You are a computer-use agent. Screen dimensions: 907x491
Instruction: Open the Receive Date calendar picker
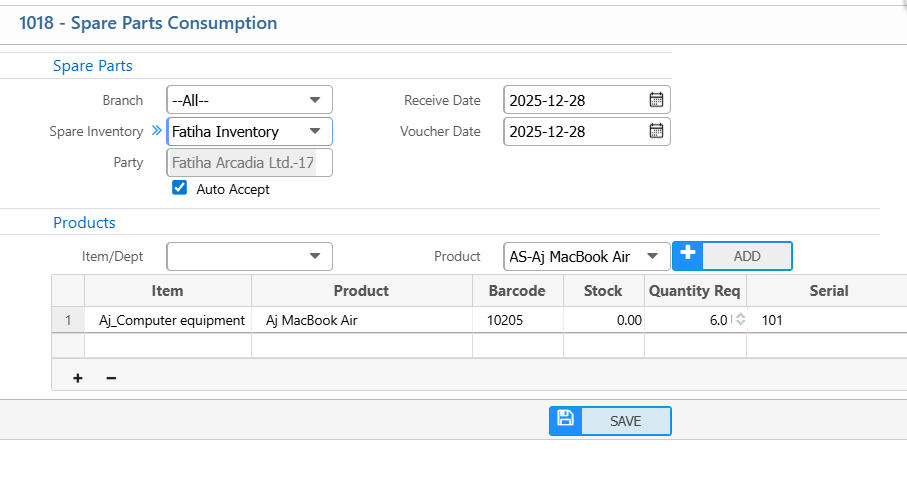pyautogui.click(x=656, y=100)
